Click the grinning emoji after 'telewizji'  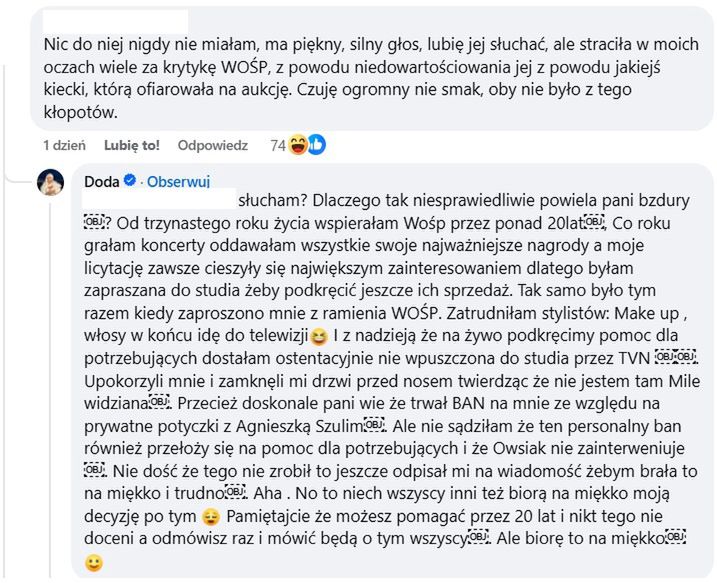319,335
